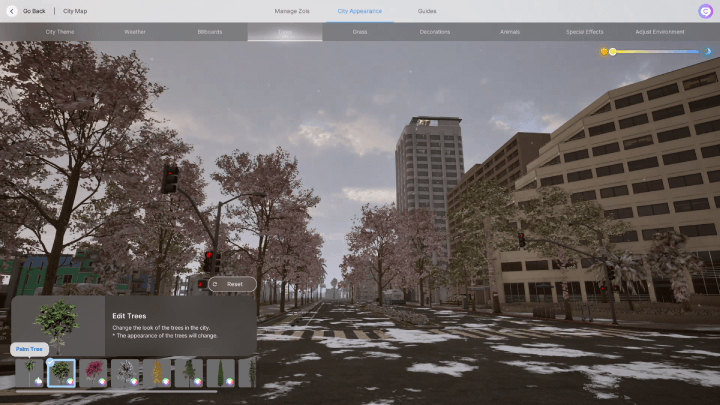Click the Go Back arrow icon
Screen dimensions: 720x405
(11, 10)
